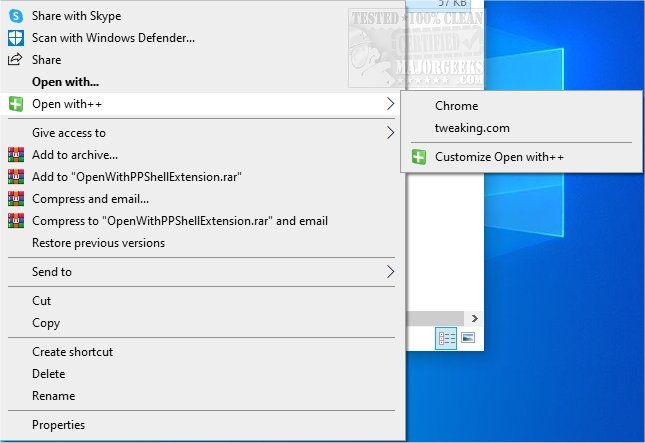Choose Add to archive...
645x443 pixels.
pos(202,155)
